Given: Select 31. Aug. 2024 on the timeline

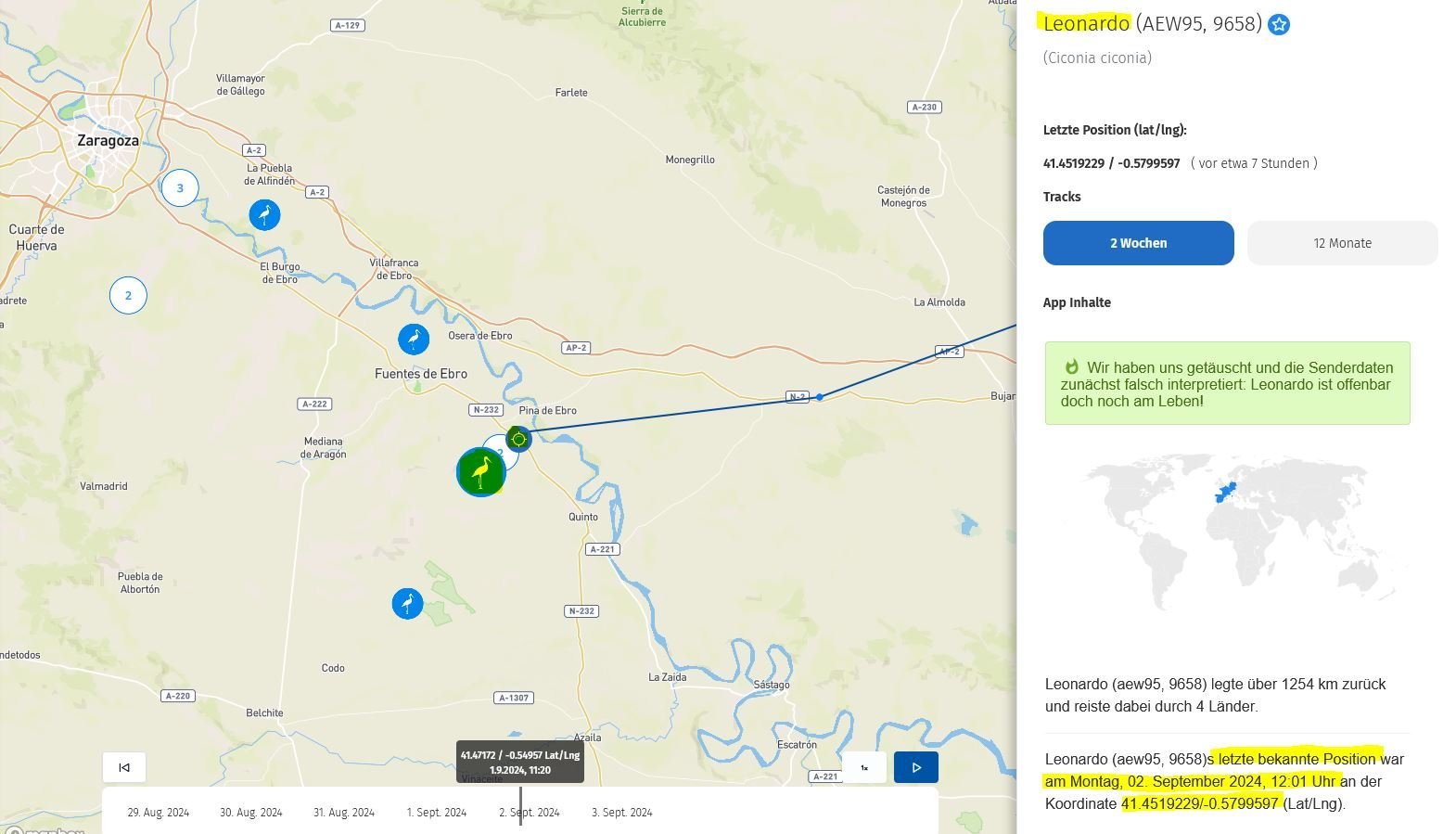Looking at the screenshot, I should coord(344,813).
